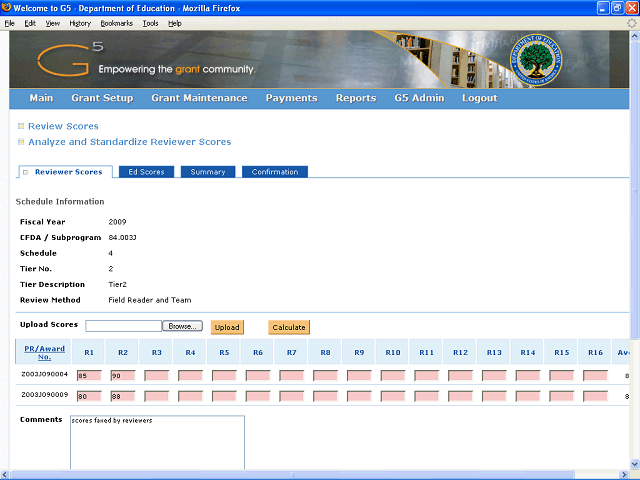Click the Field Reader and Team text

point(150,300)
